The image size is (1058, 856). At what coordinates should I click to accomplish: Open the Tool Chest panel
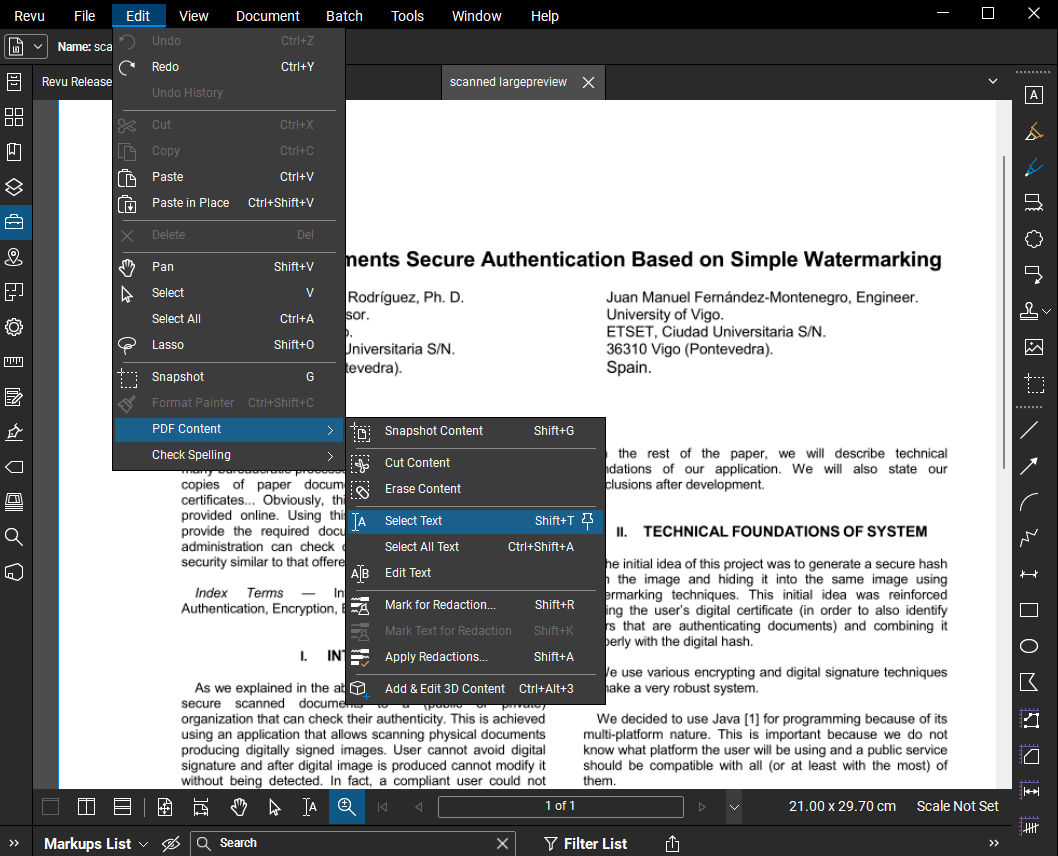click(x=13, y=222)
